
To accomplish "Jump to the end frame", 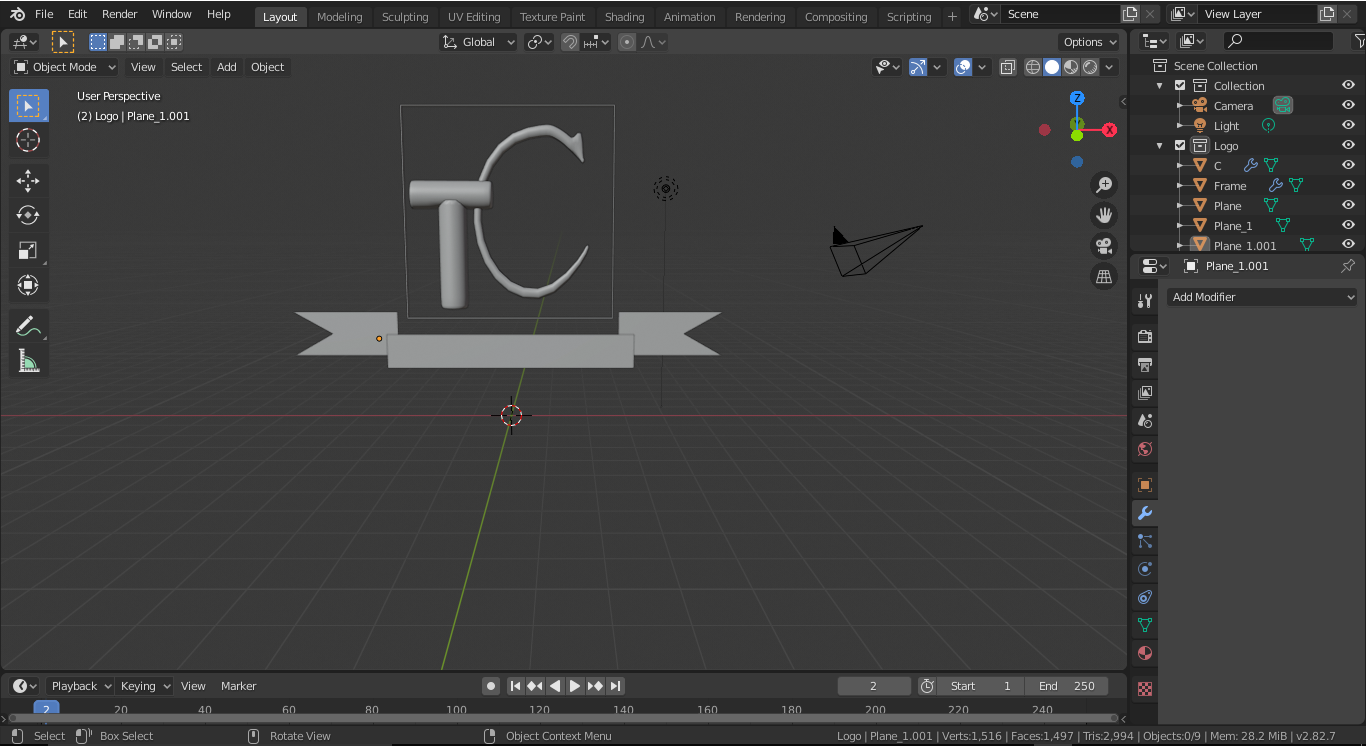I will (x=616, y=686).
